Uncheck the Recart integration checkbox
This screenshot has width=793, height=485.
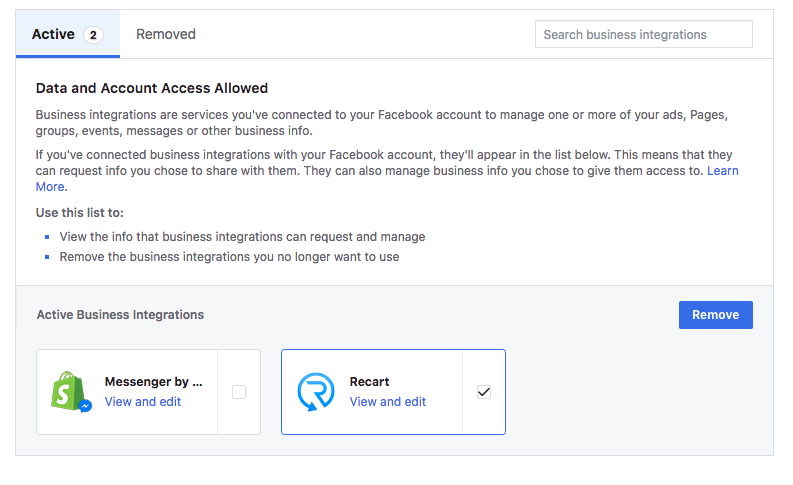tap(483, 392)
